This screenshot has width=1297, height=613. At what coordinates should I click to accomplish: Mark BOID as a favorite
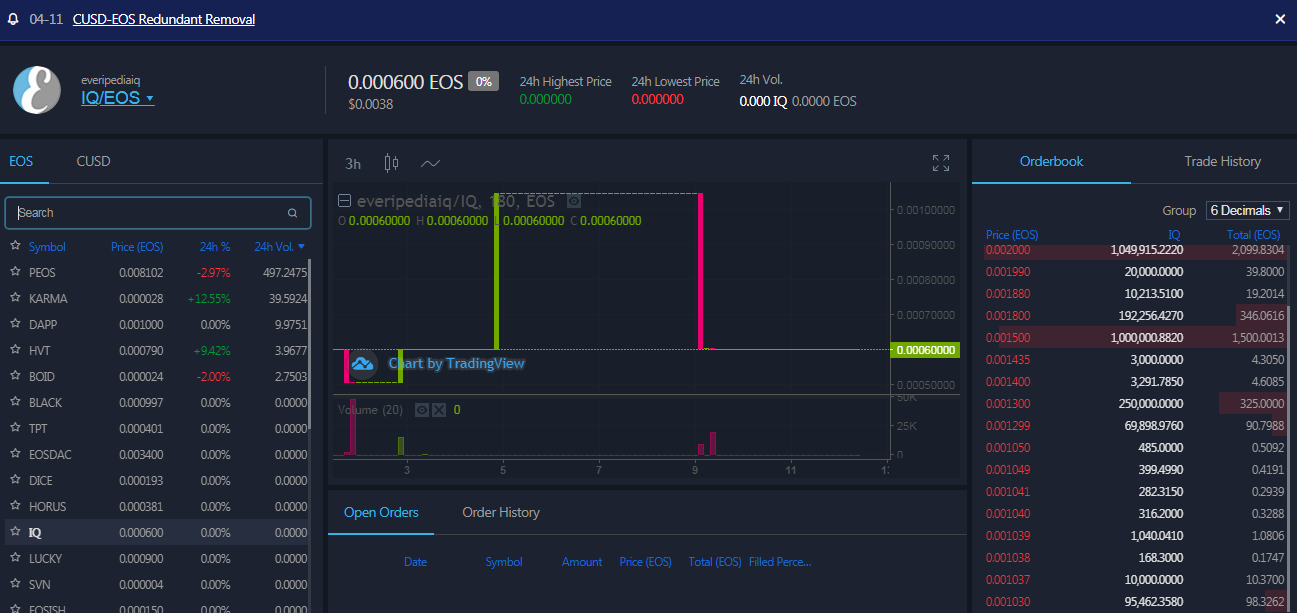click(x=15, y=376)
